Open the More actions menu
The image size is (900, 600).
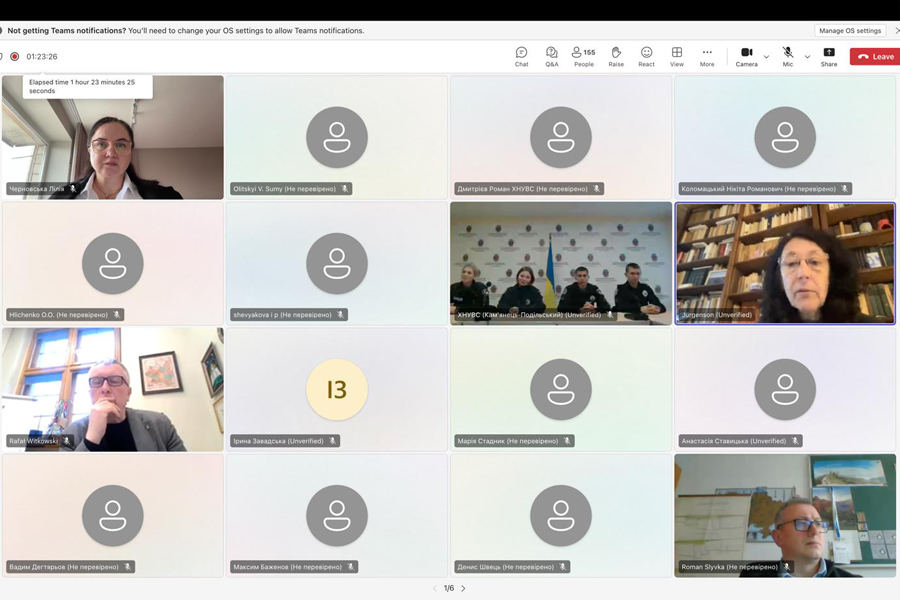pyautogui.click(x=707, y=56)
